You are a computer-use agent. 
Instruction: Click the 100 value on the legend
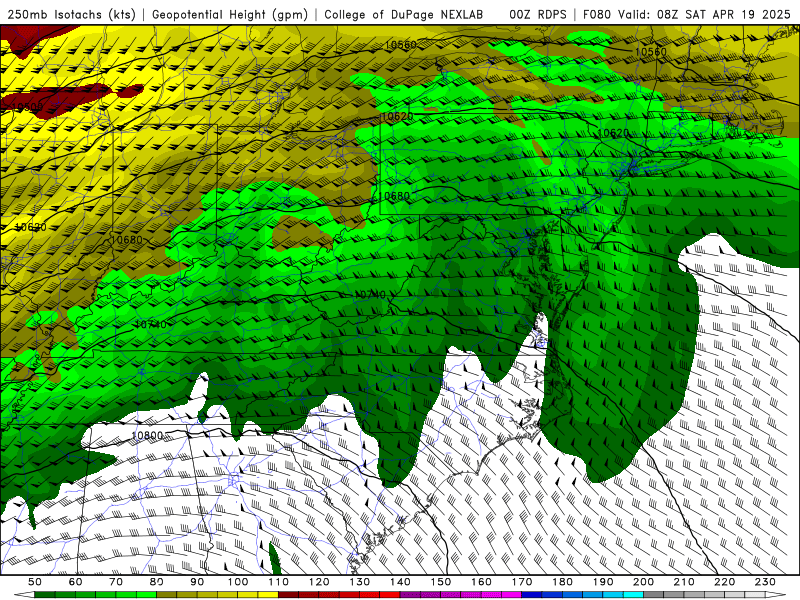(238, 582)
